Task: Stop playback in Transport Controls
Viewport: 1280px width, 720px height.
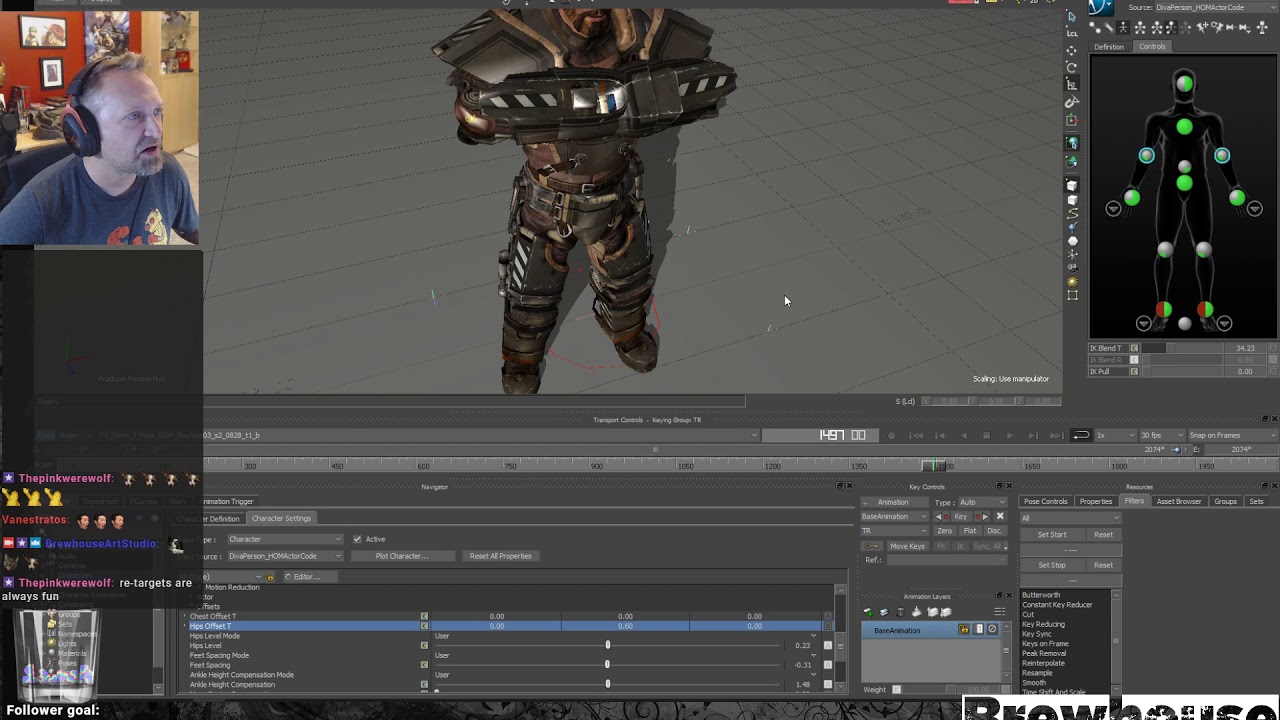Action: pos(987,435)
